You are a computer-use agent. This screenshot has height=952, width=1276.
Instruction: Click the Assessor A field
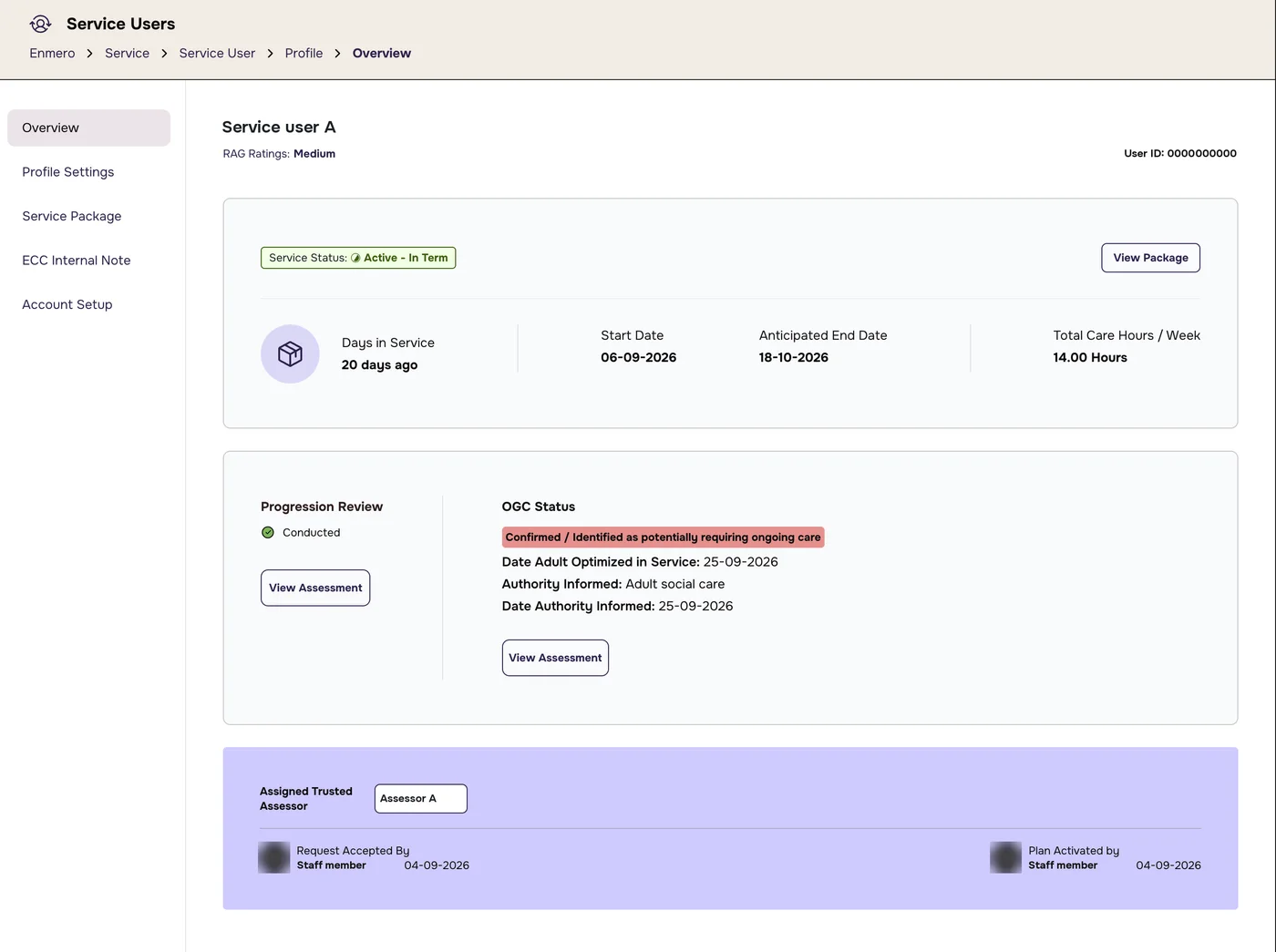[x=421, y=799]
